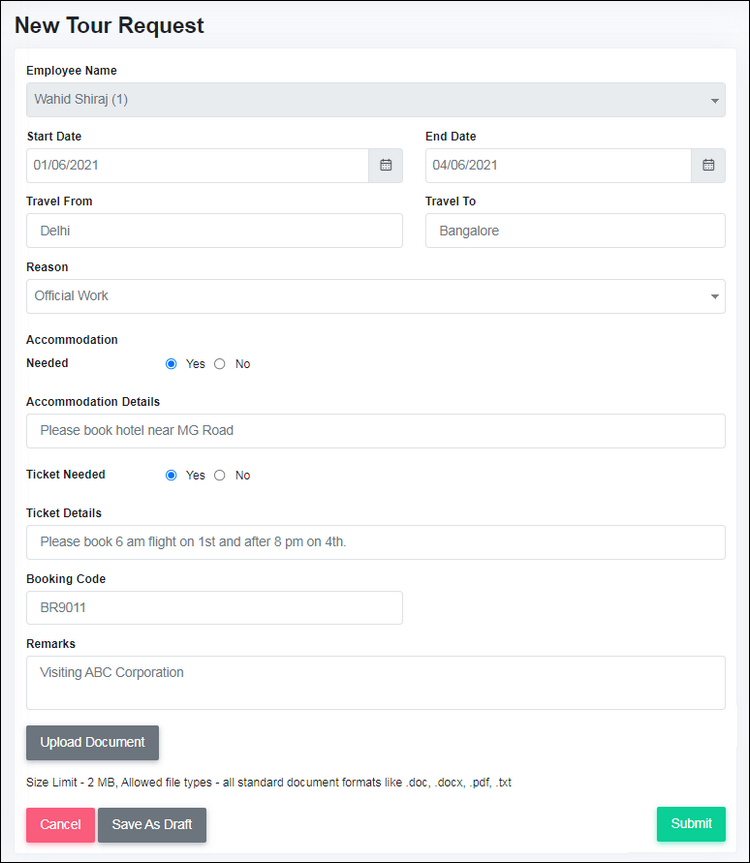Submit the tour request
This screenshot has width=750, height=863.
pyautogui.click(x=691, y=824)
